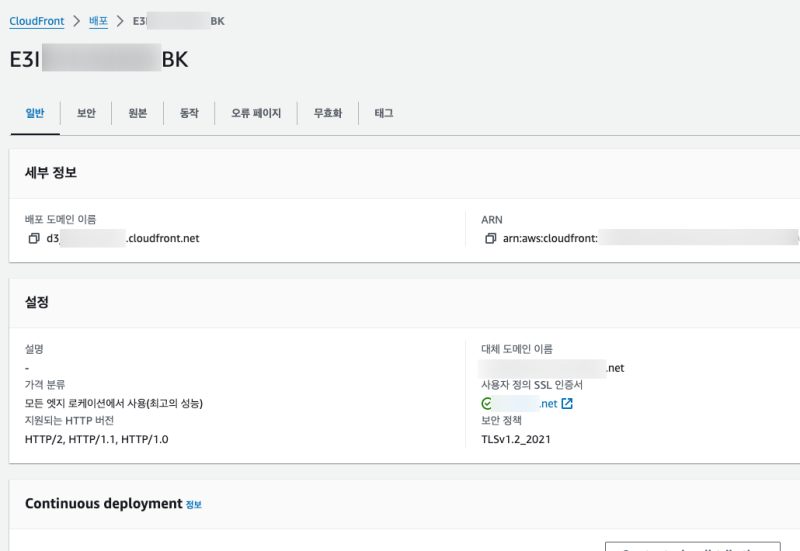800x551 pixels.
Task: Select the 태그 tab
Action: pos(384,113)
